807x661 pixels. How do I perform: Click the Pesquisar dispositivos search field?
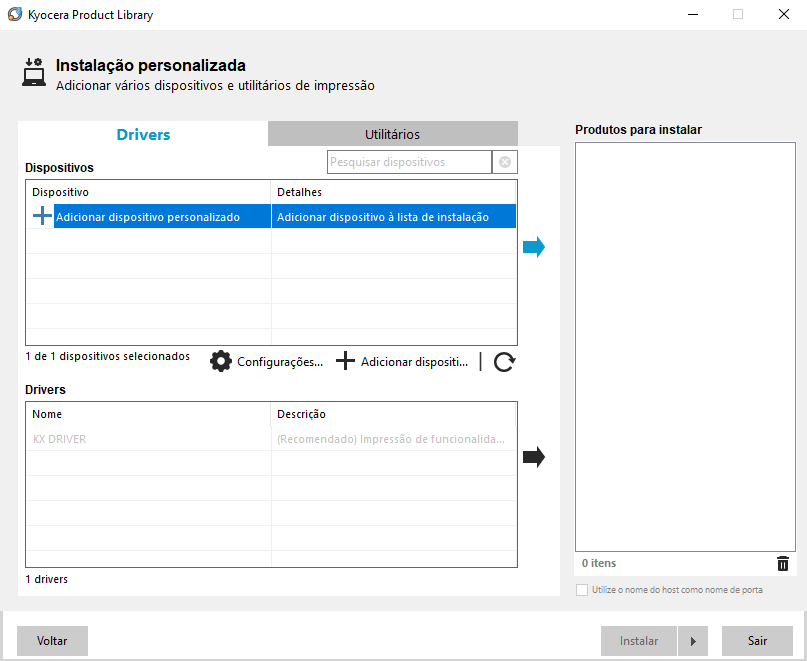click(x=409, y=162)
